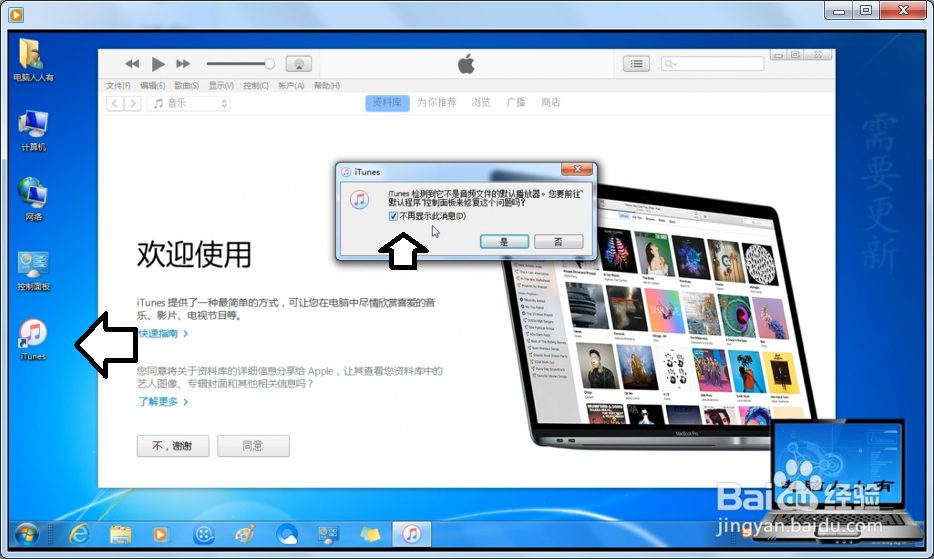
Task: Switch to the 广播 tab
Action: [x=516, y=103]
